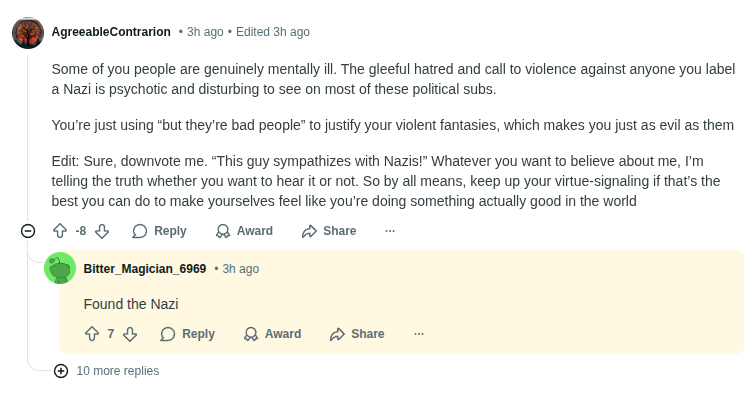Collapse the AgreeableContrarion comment thread
Image resolution: width=756 pixels, height=399 pixels.
(x=28, y=231)
